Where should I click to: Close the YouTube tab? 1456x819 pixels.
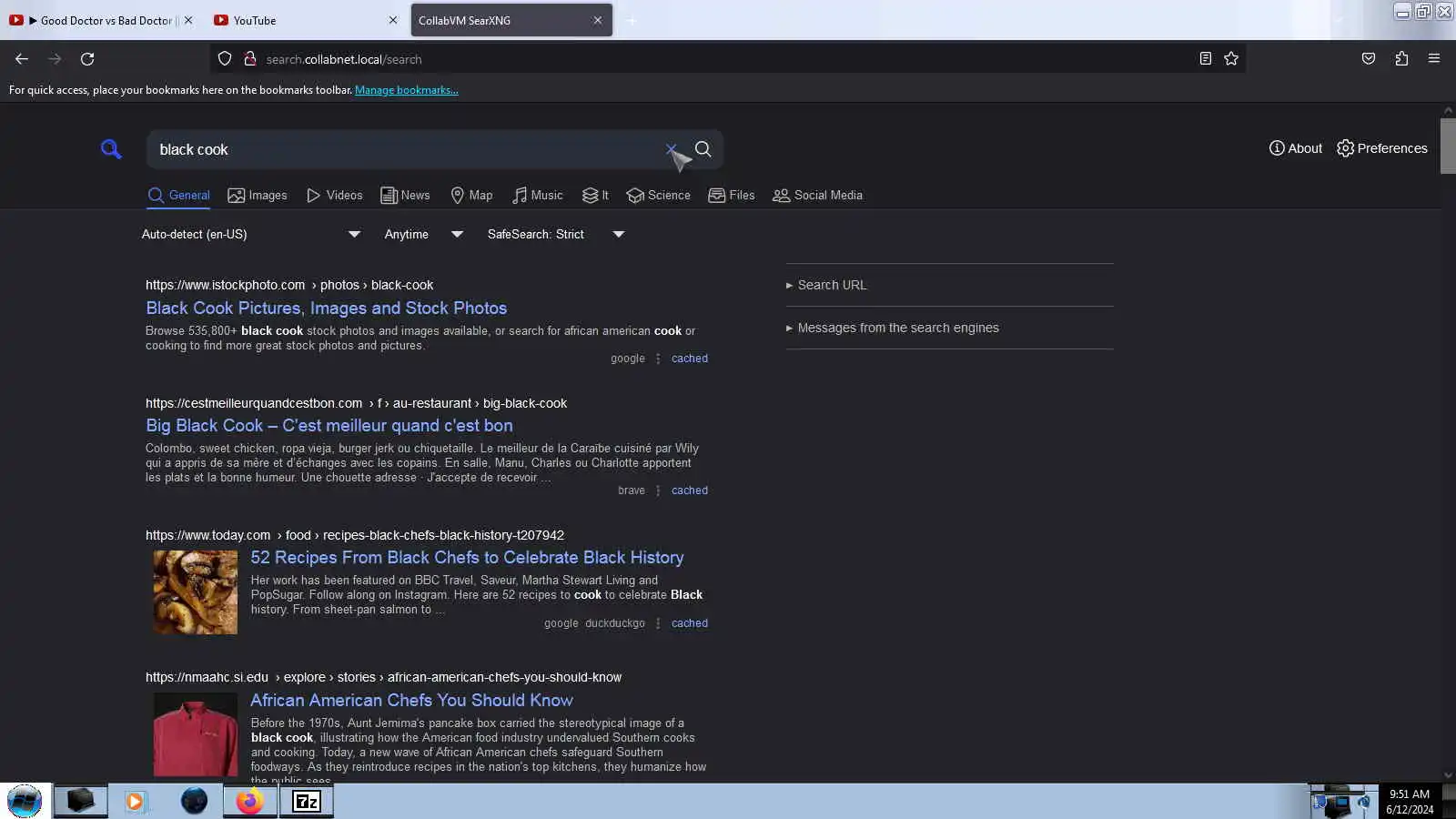point(393,20)
